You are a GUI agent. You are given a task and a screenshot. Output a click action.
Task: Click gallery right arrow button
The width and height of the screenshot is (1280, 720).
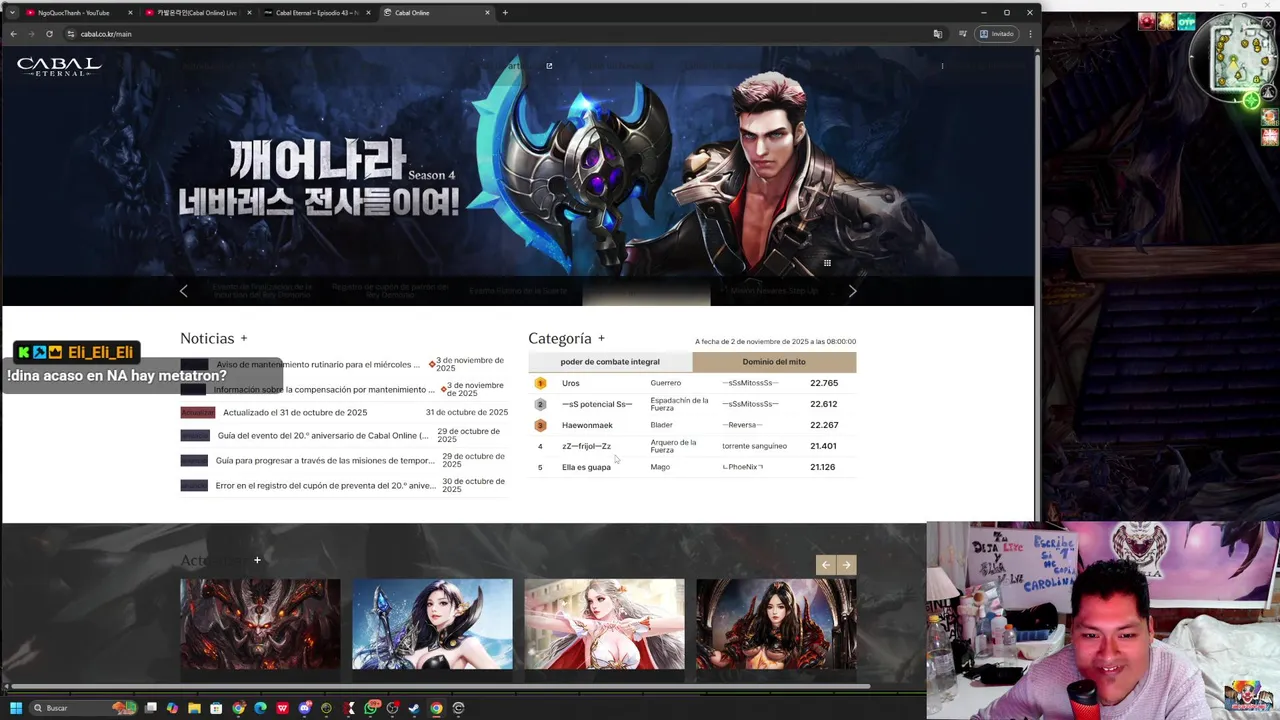pos(846,565)
